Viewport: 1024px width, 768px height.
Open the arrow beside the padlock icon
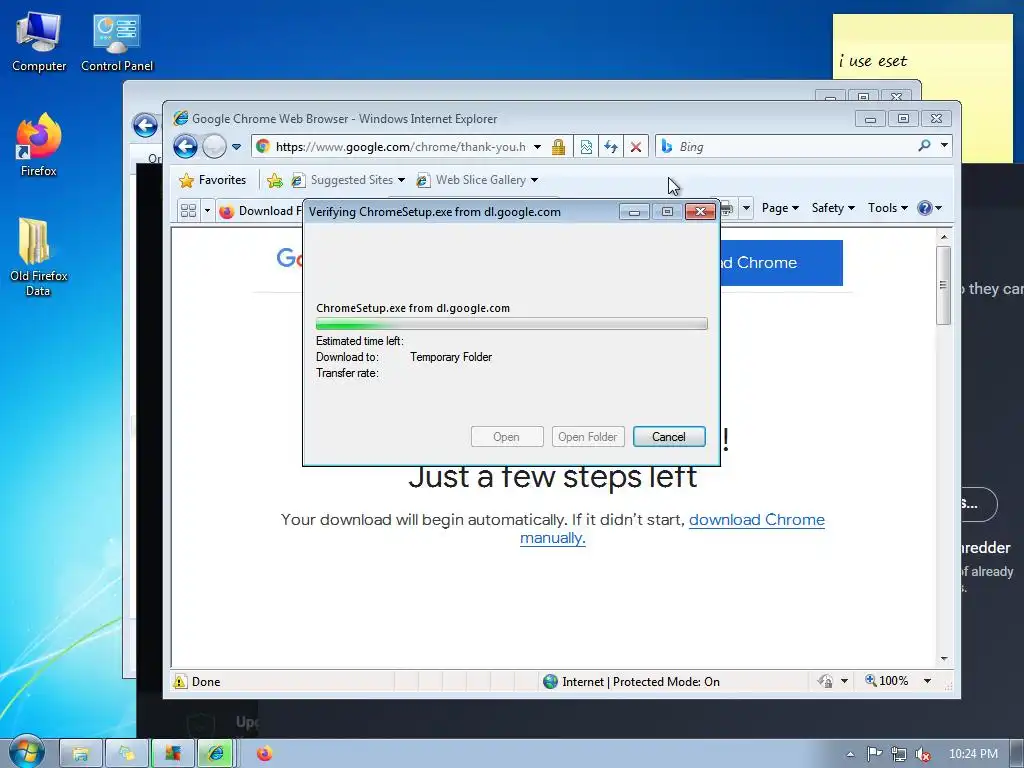pos(844,681)
